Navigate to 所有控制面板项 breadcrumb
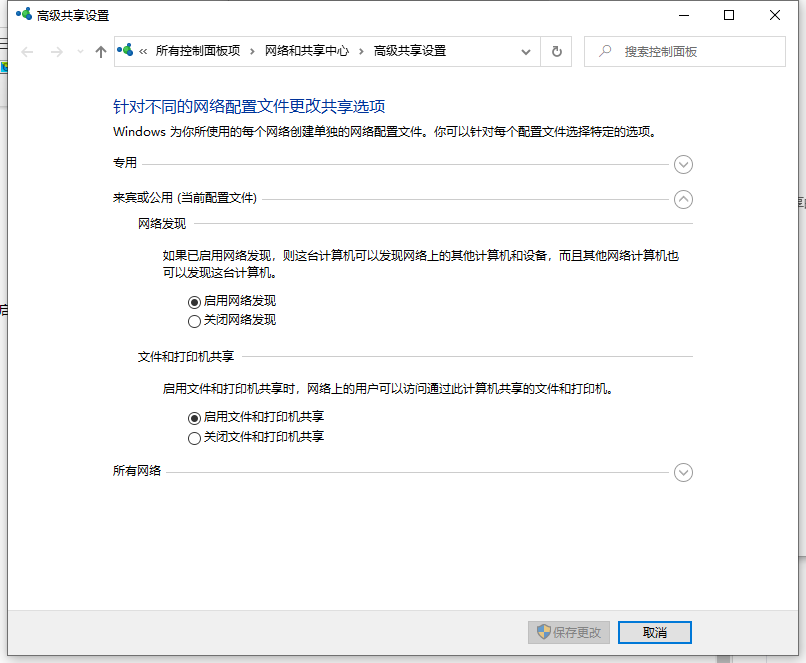The width and height of the screenshot is (806, 663). coord(198,51)
